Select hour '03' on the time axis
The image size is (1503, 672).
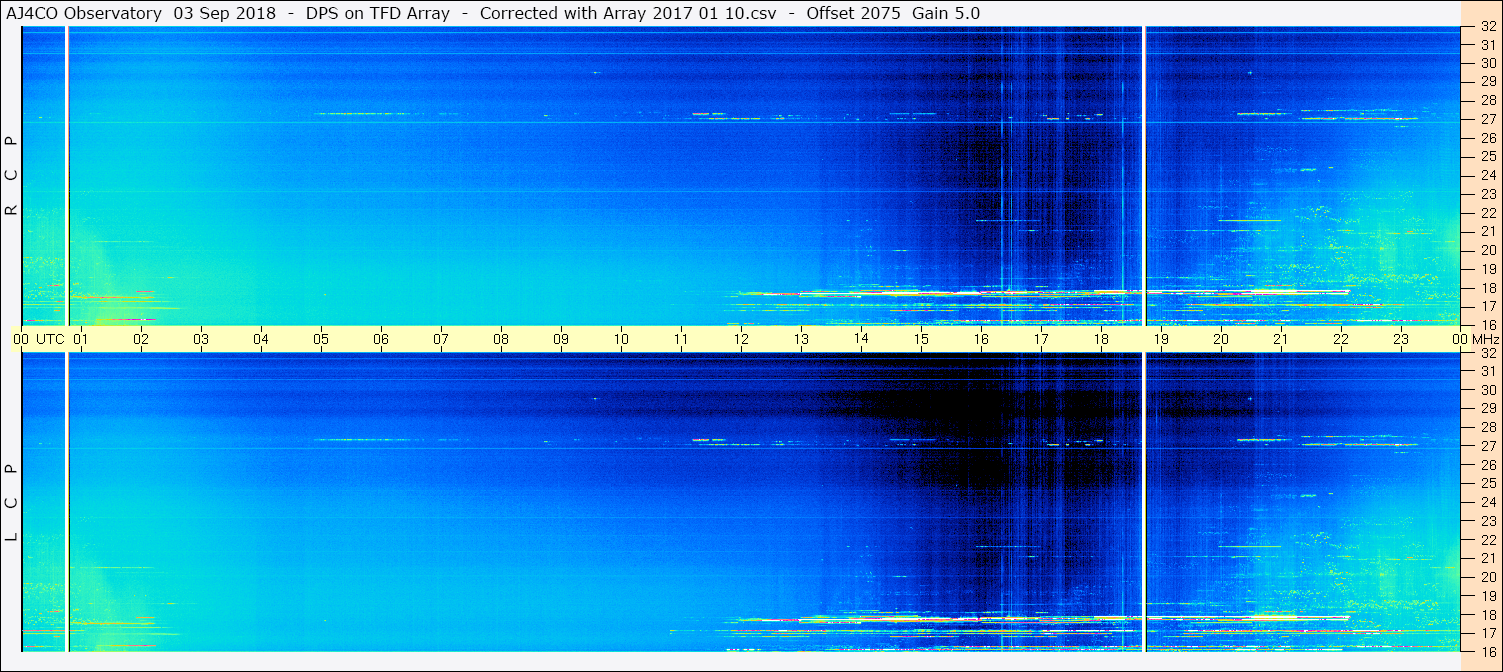[x=201, y=339]
